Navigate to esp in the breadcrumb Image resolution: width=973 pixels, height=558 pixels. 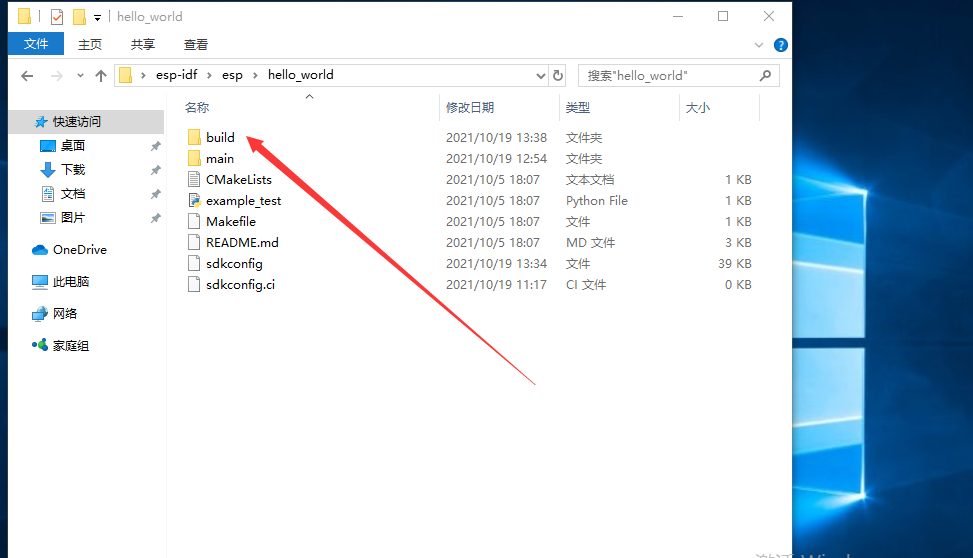[232, 75]
